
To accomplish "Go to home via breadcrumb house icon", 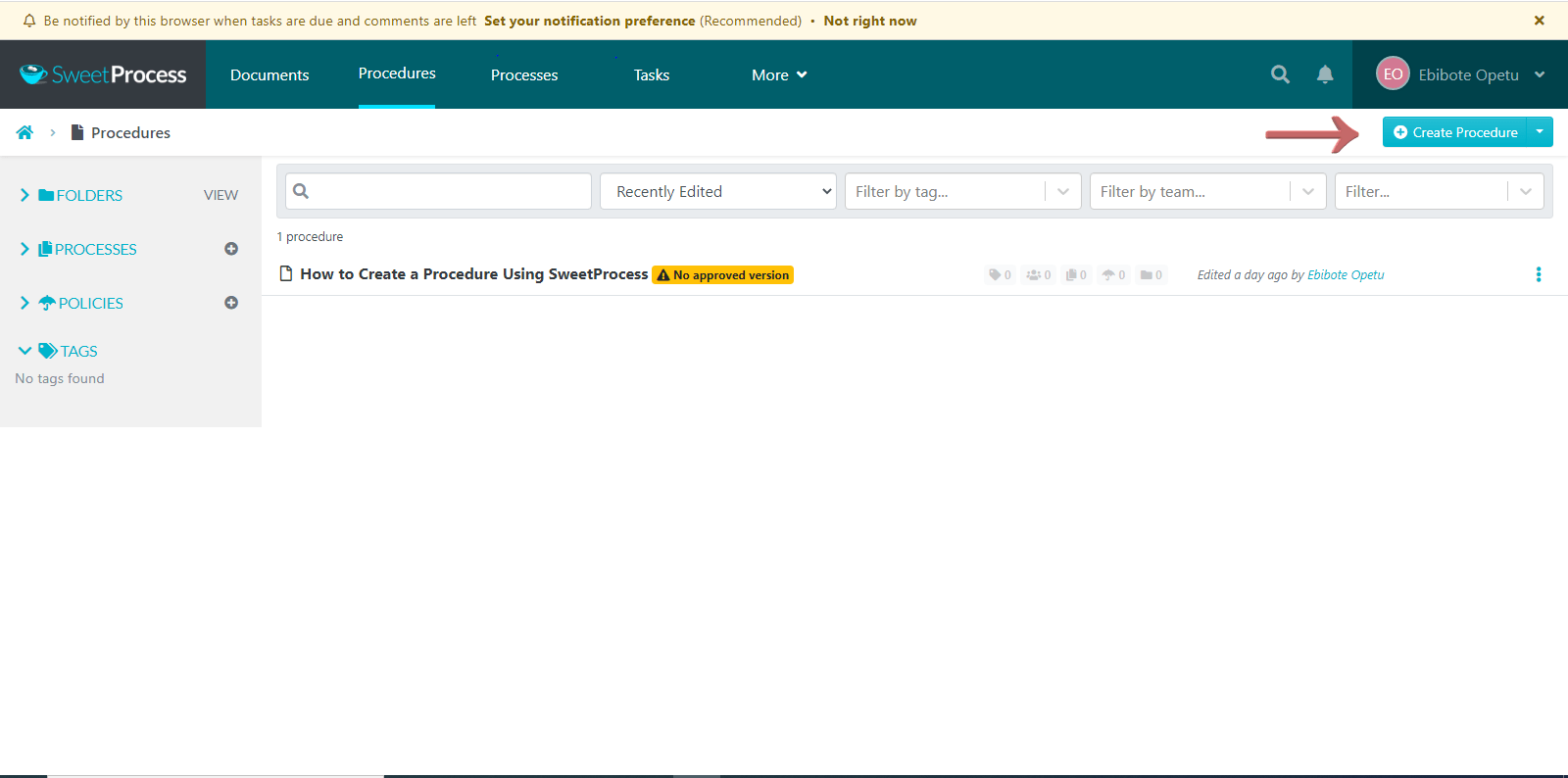I will (x=24, y=132).
